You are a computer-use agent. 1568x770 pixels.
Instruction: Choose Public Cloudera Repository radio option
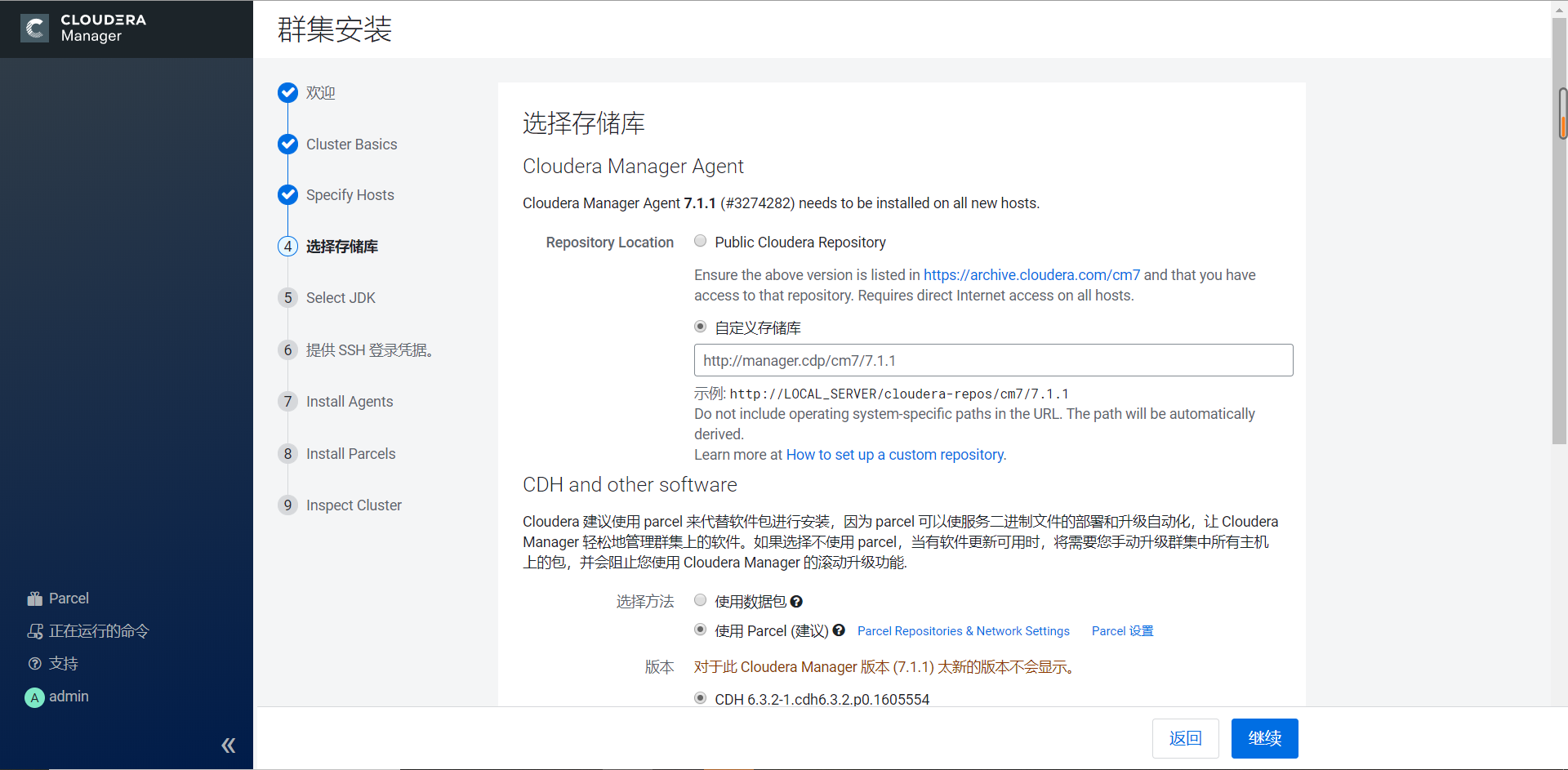coord(700,241)
